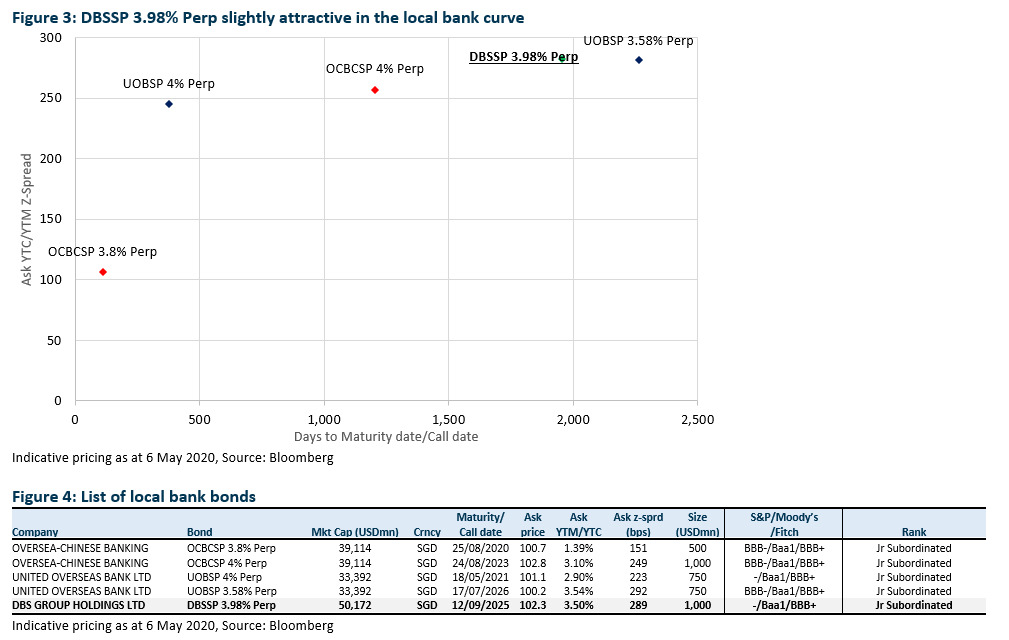
Task: Click the call date "17/07/2026"
Action: (x=480, y=591)
